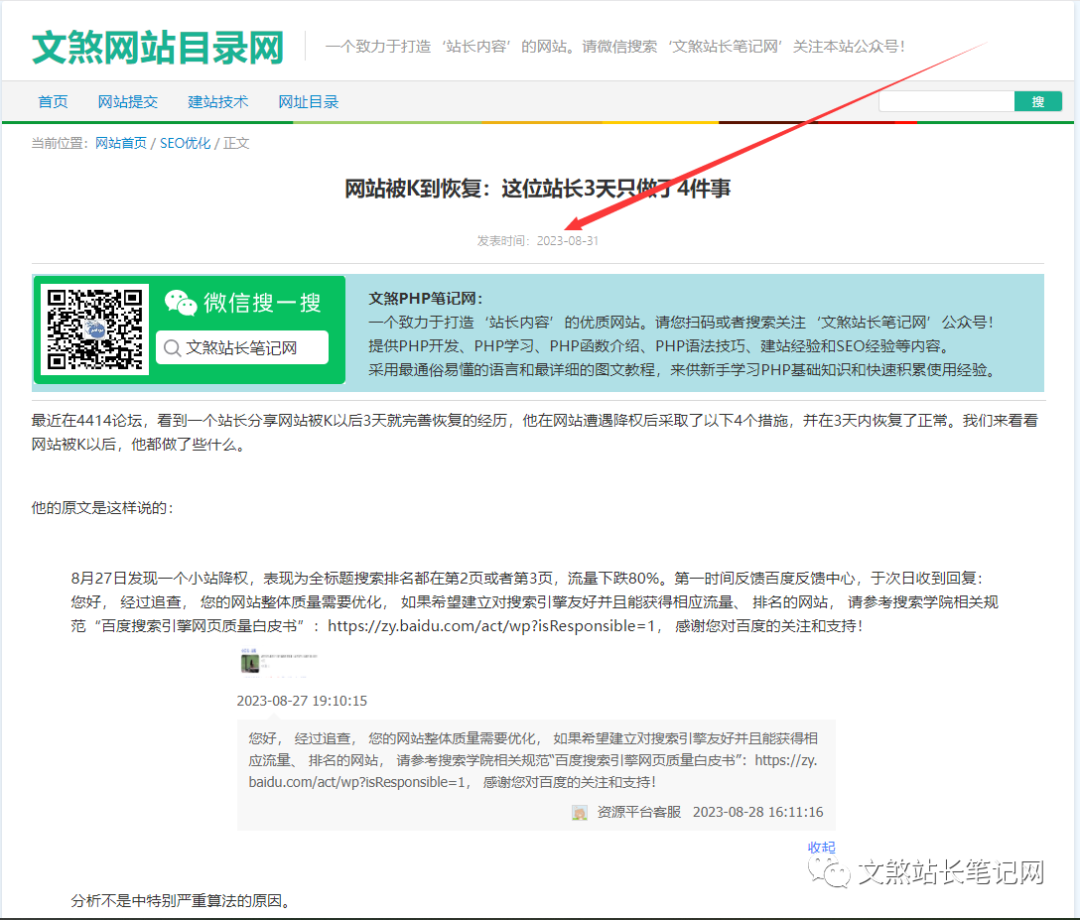
Task: Switch to the 建站技术 tab
Action: click(x=217, y=101)
